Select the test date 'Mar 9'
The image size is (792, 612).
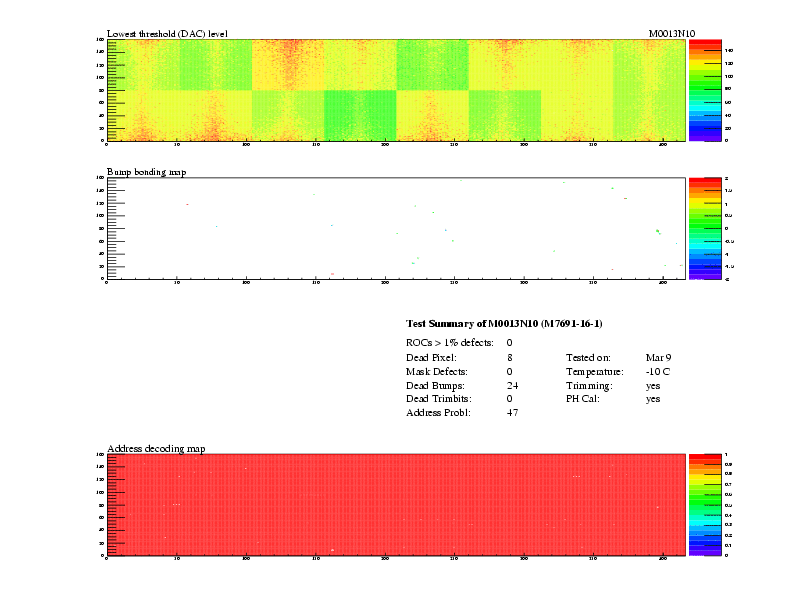(658, 358)
